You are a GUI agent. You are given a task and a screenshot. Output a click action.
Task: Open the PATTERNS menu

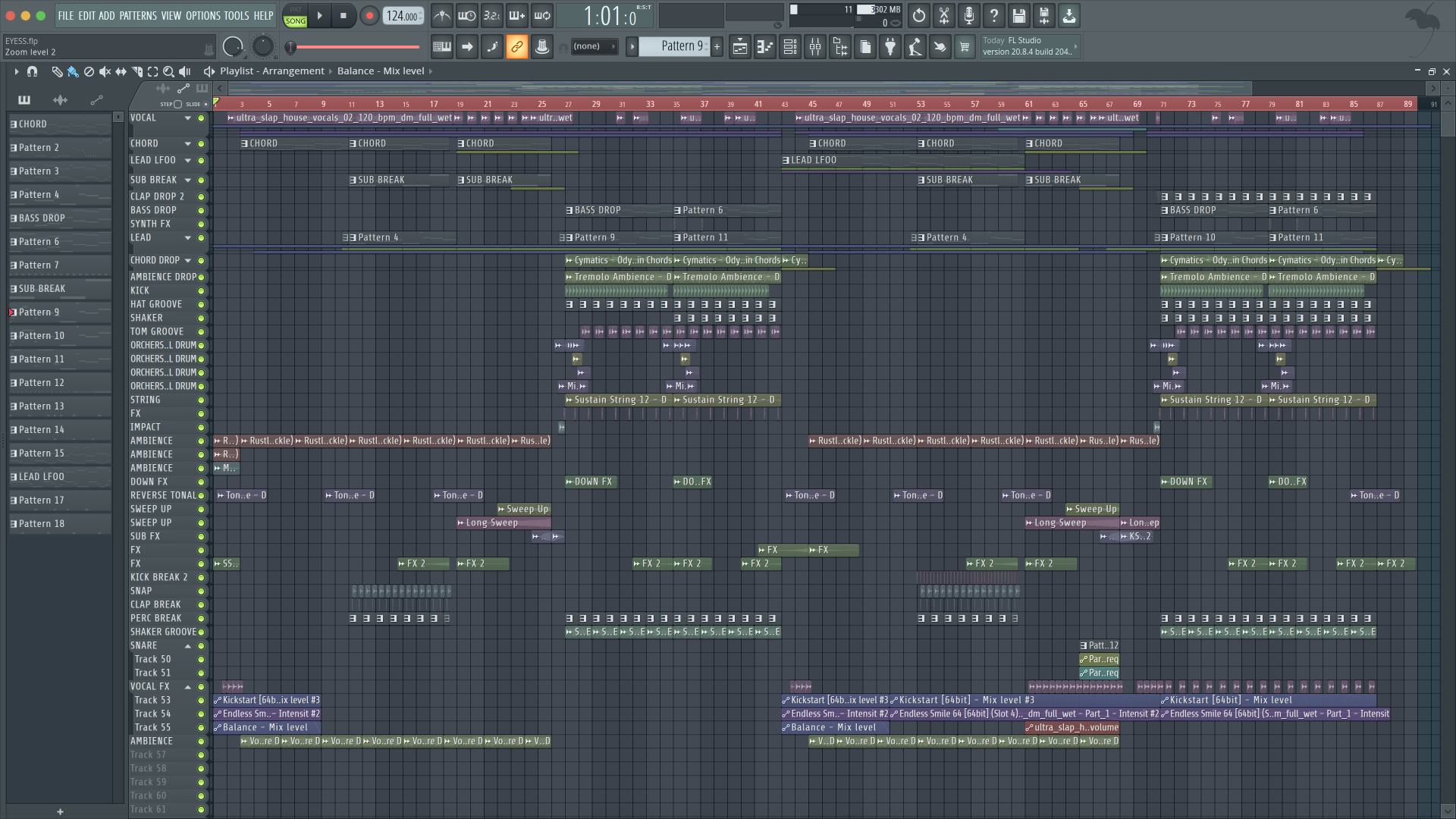[x=138, y=16]
